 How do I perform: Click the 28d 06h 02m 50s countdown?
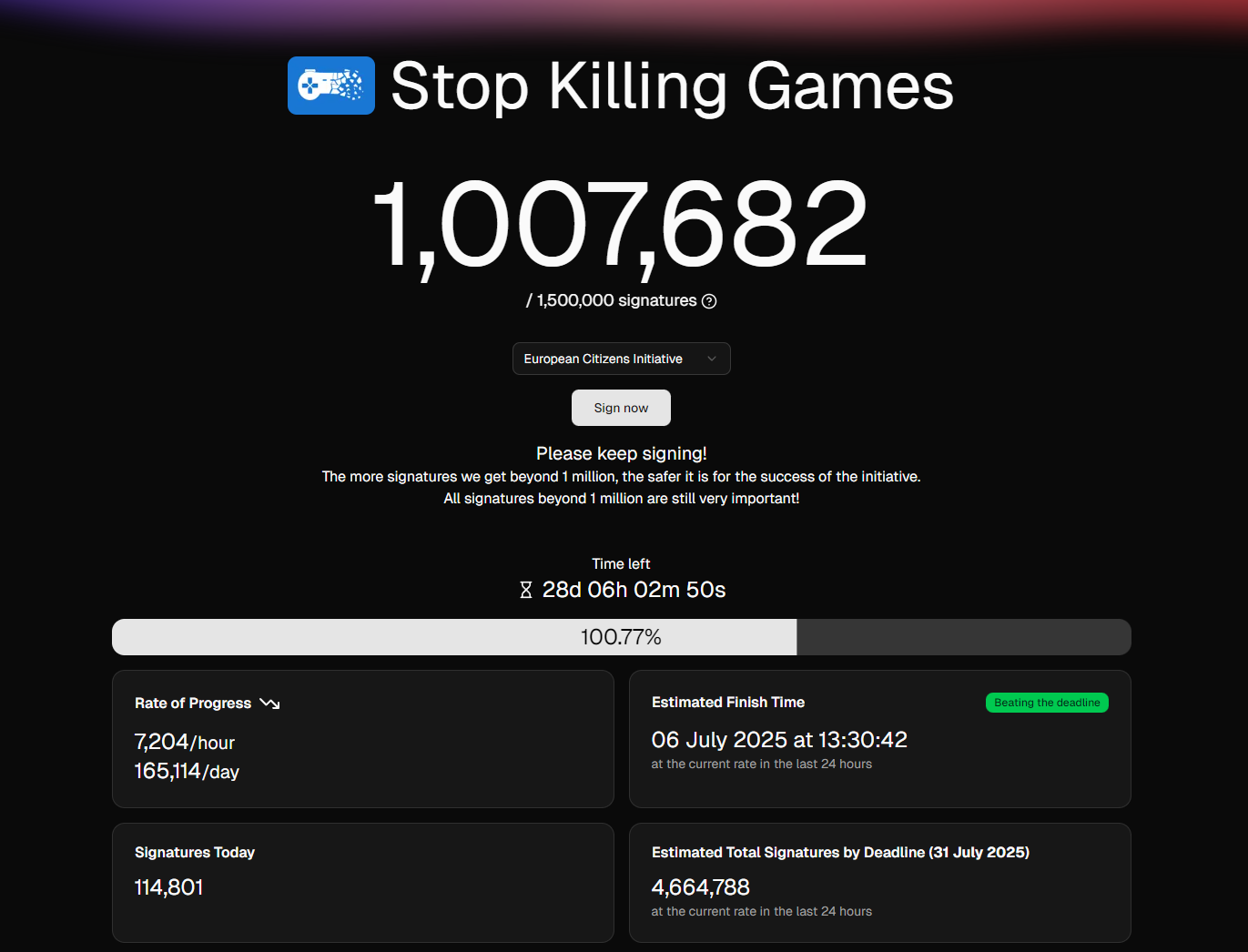click(x=634, y=590)
